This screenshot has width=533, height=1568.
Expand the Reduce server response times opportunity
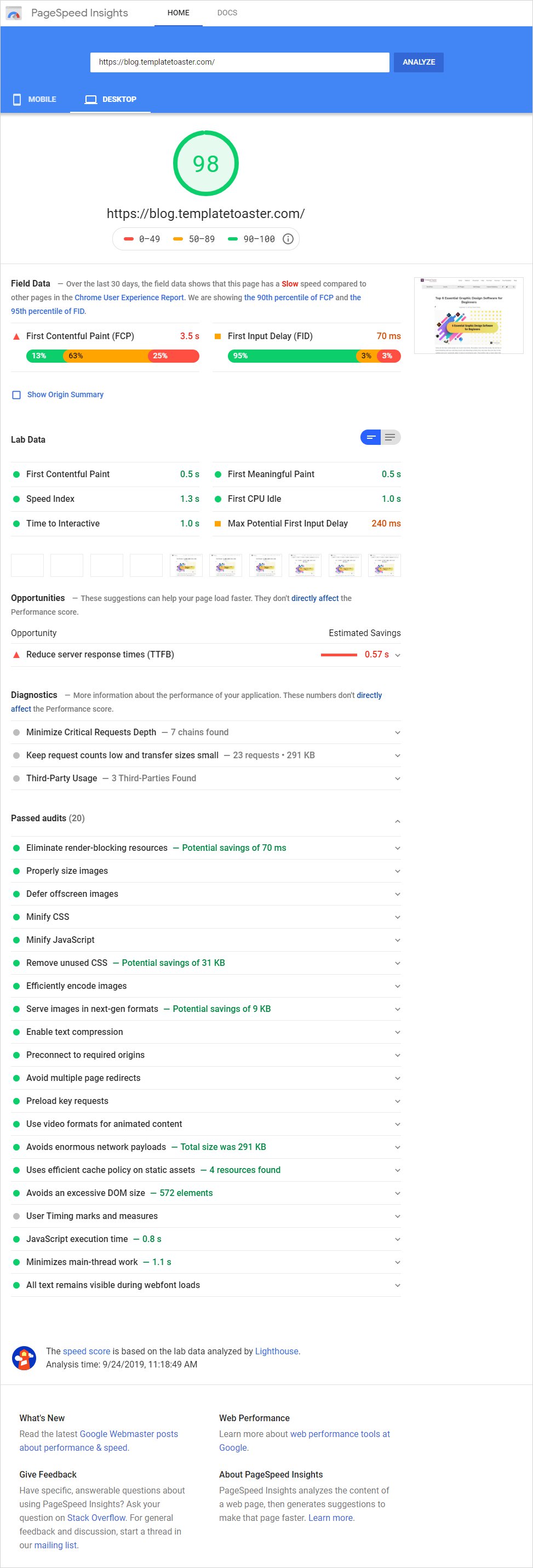[x=397, y=655]
